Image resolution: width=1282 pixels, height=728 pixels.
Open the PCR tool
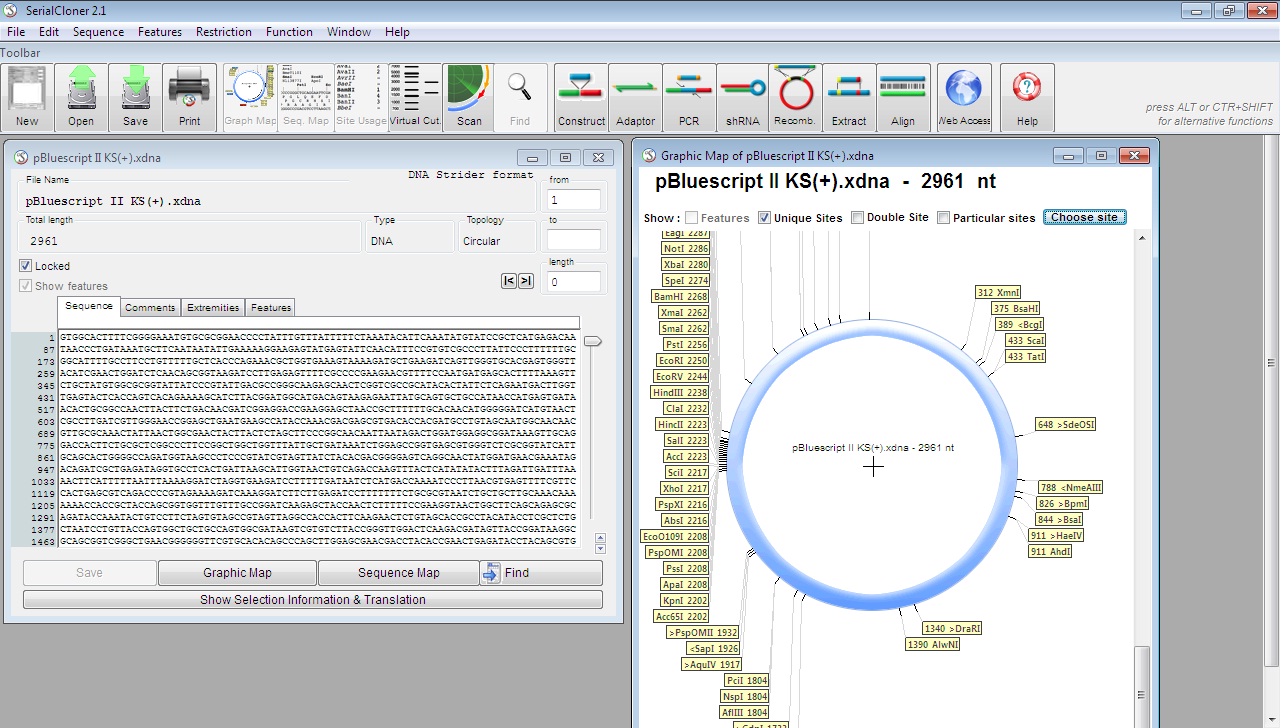point(689,97)
